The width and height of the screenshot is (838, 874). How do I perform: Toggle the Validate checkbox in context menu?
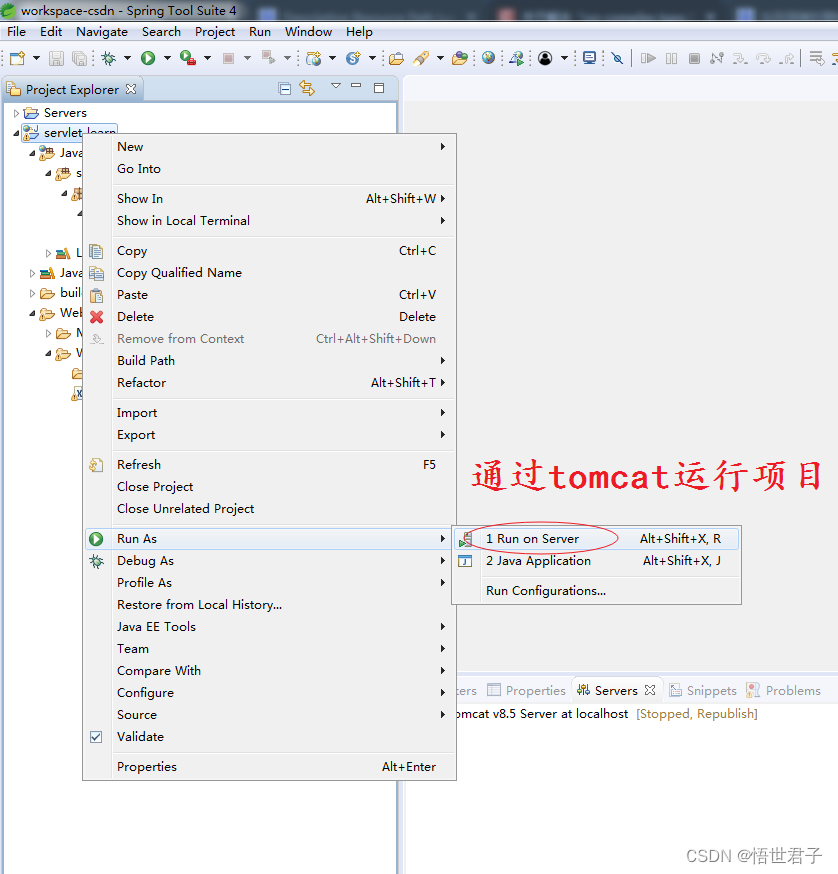point(96,737)
